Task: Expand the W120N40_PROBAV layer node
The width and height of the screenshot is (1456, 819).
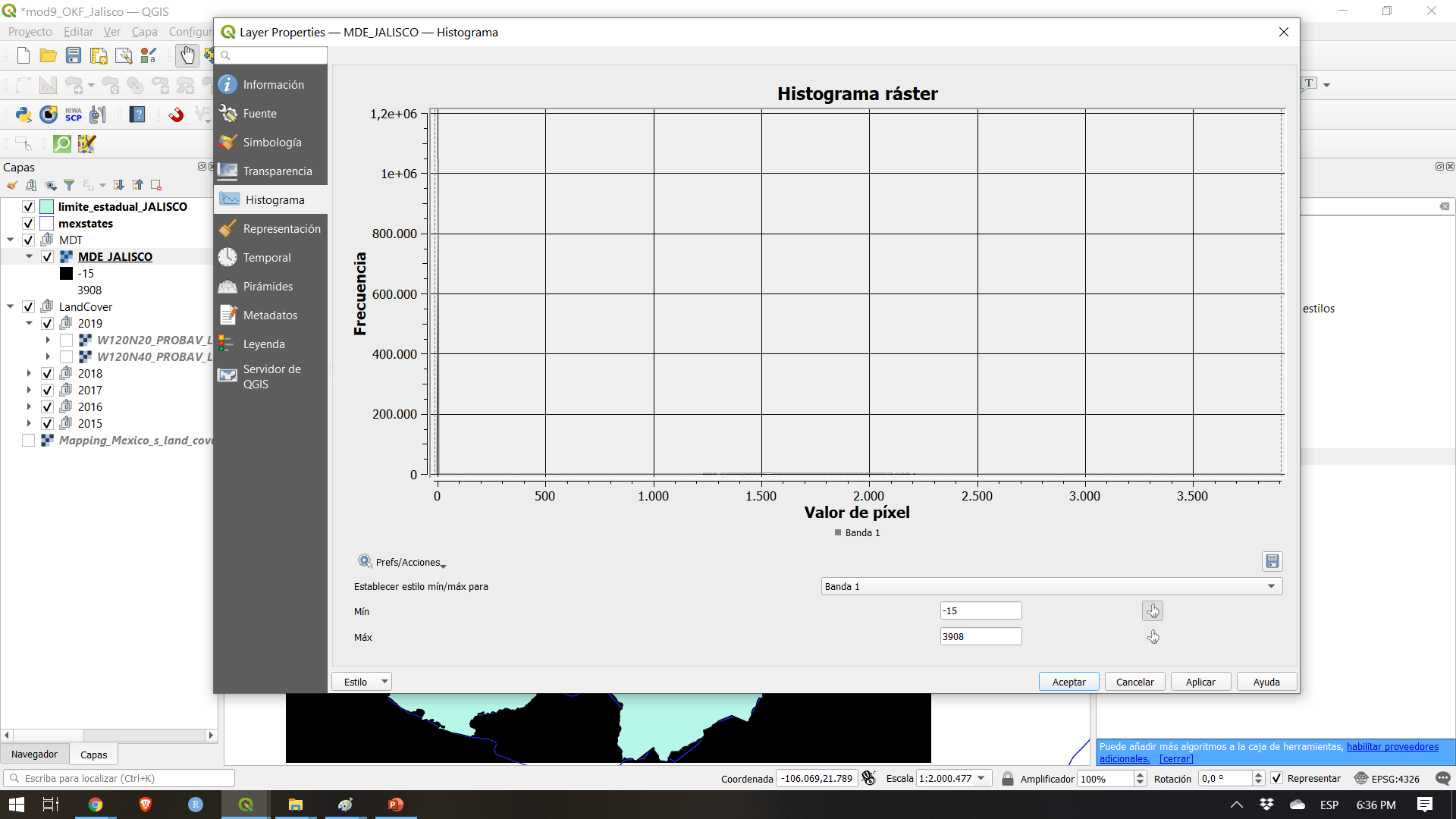Action: [48, 357]
